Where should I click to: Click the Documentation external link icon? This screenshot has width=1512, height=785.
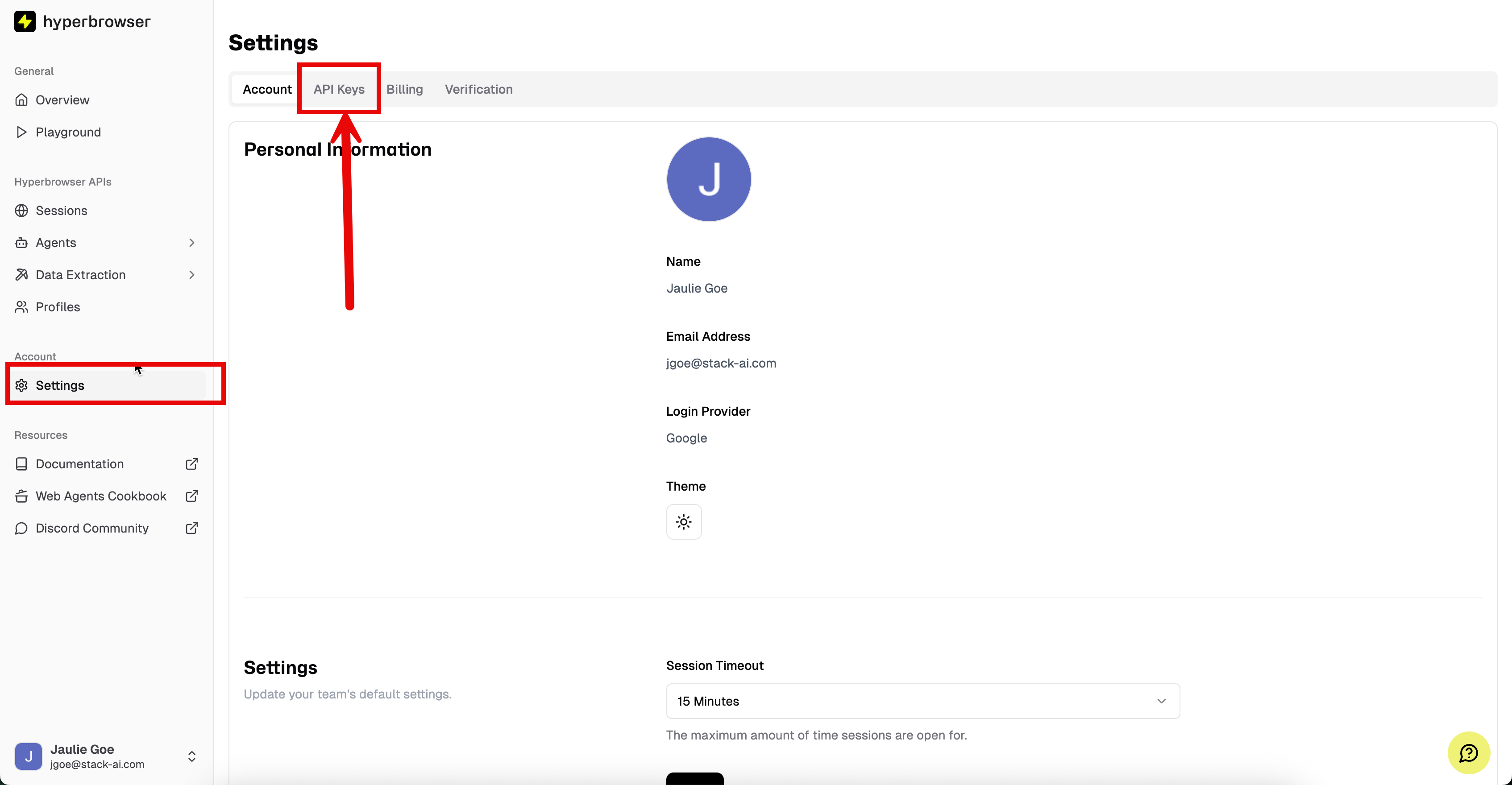pyautogui.click(x=192, y=464)
